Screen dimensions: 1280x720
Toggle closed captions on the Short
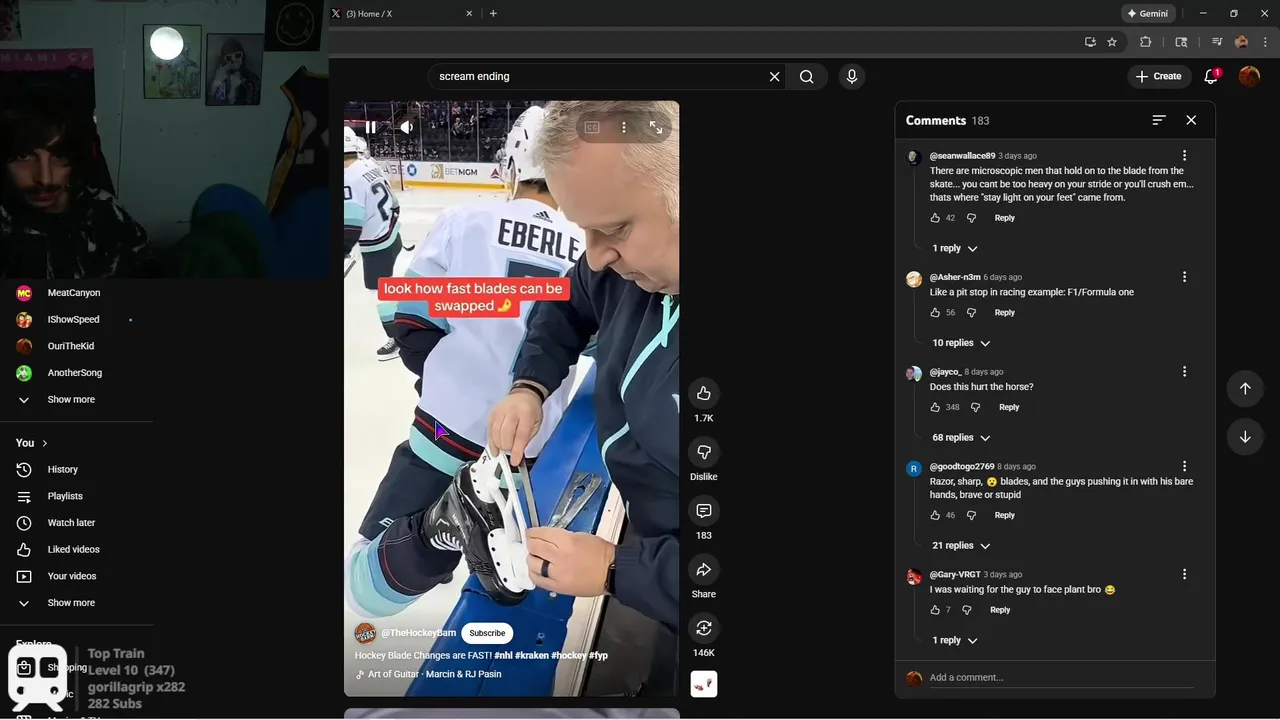tap(592, 127)
